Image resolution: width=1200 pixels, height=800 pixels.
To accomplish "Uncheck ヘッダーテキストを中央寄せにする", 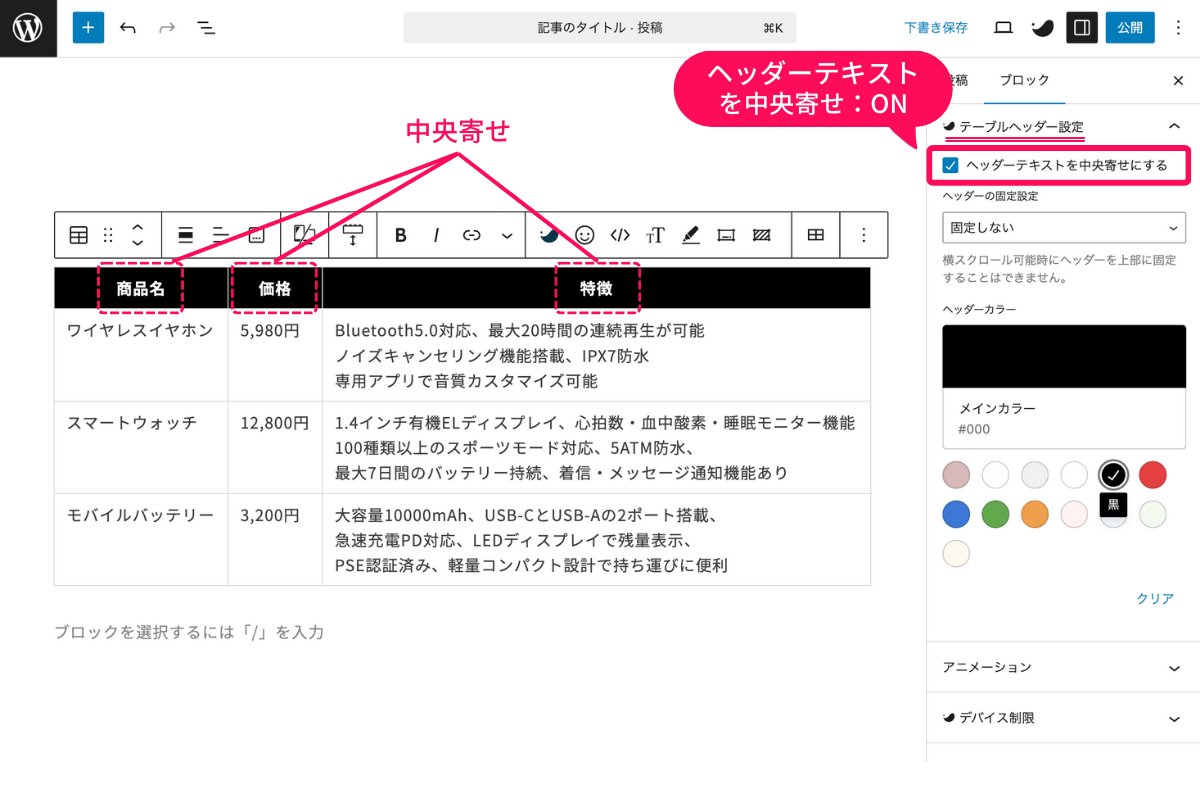I will 948,164.
